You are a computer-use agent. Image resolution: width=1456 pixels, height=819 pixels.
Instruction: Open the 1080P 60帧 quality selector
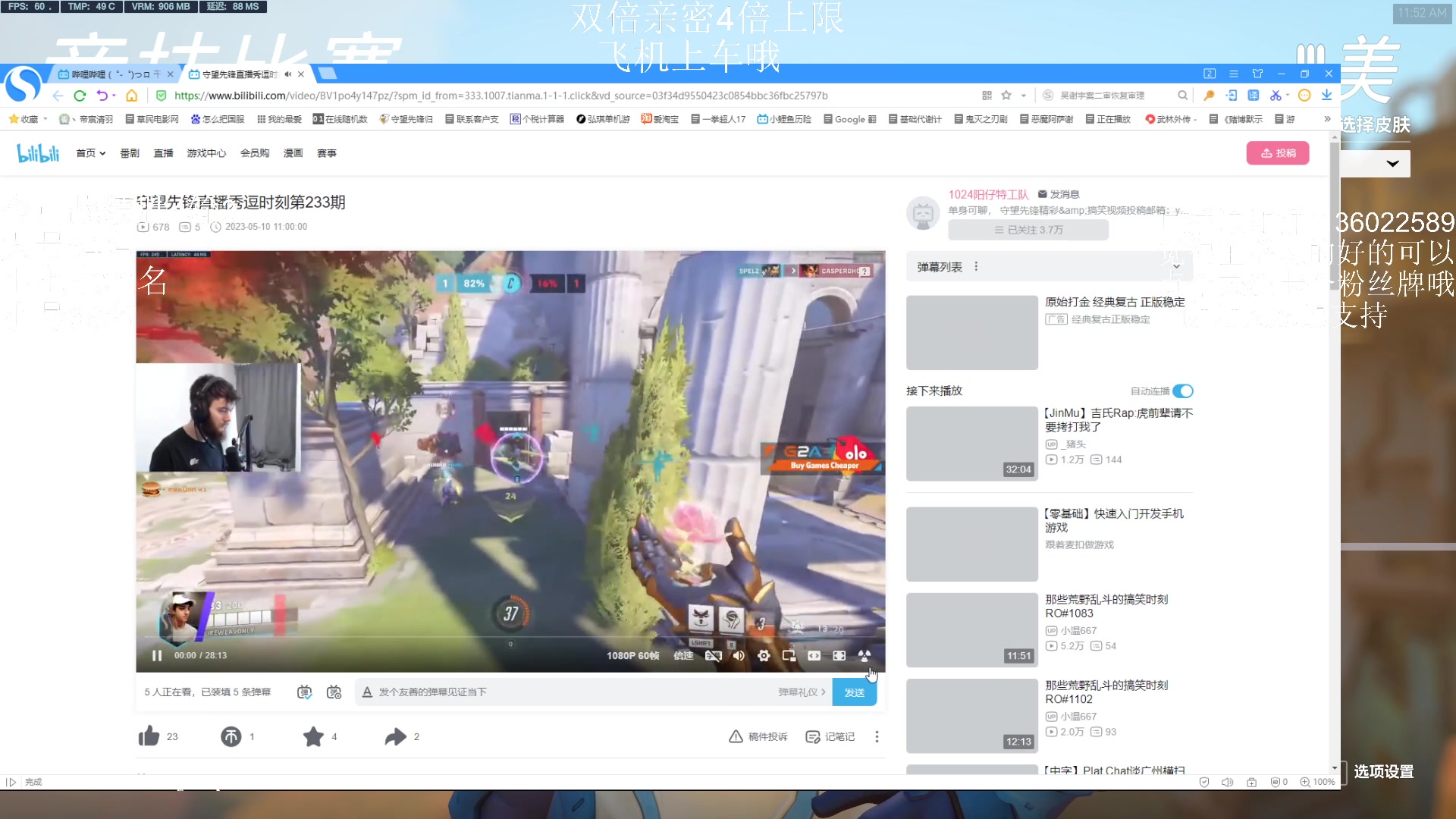632,656
